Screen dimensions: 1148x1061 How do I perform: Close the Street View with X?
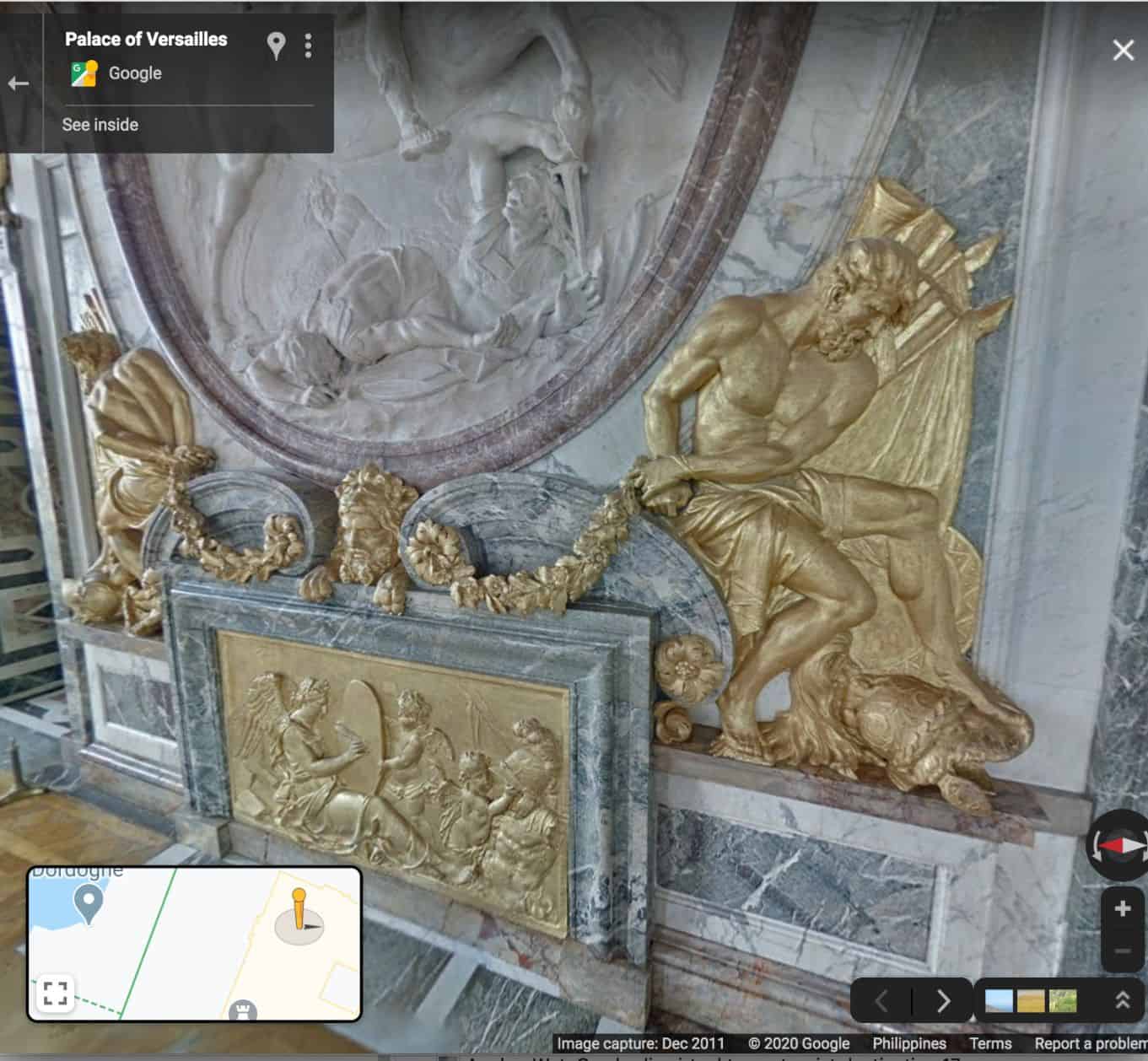[x=1123, y=51]
